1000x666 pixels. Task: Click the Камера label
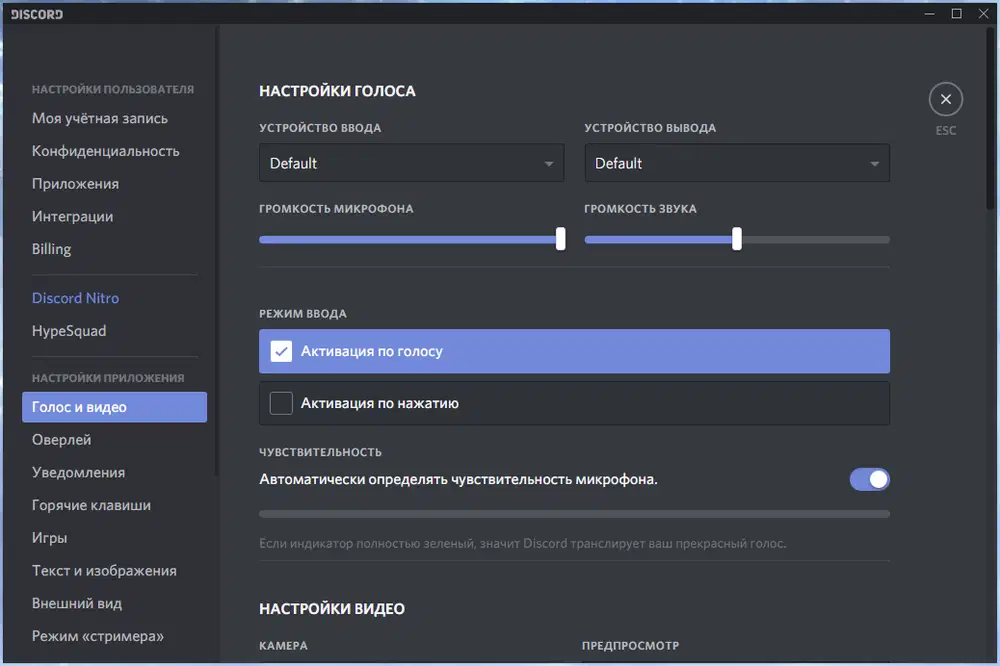tap(283, 646)
